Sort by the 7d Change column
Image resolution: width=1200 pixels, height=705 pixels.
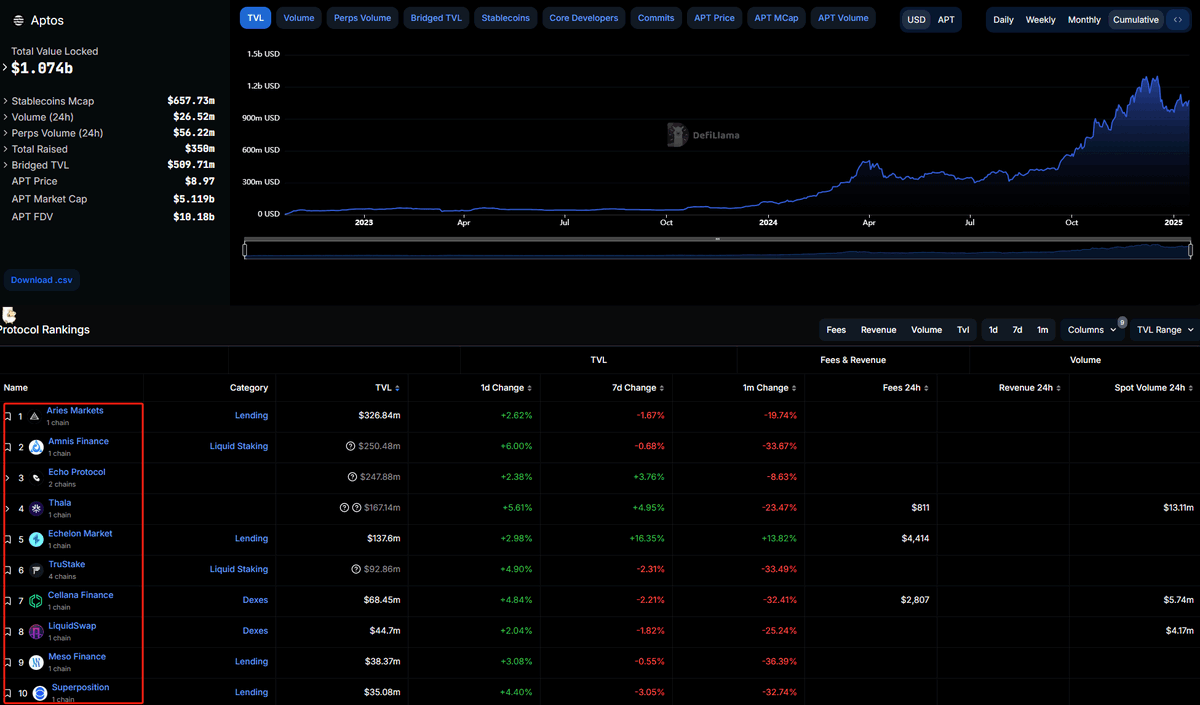click(638, 388)
